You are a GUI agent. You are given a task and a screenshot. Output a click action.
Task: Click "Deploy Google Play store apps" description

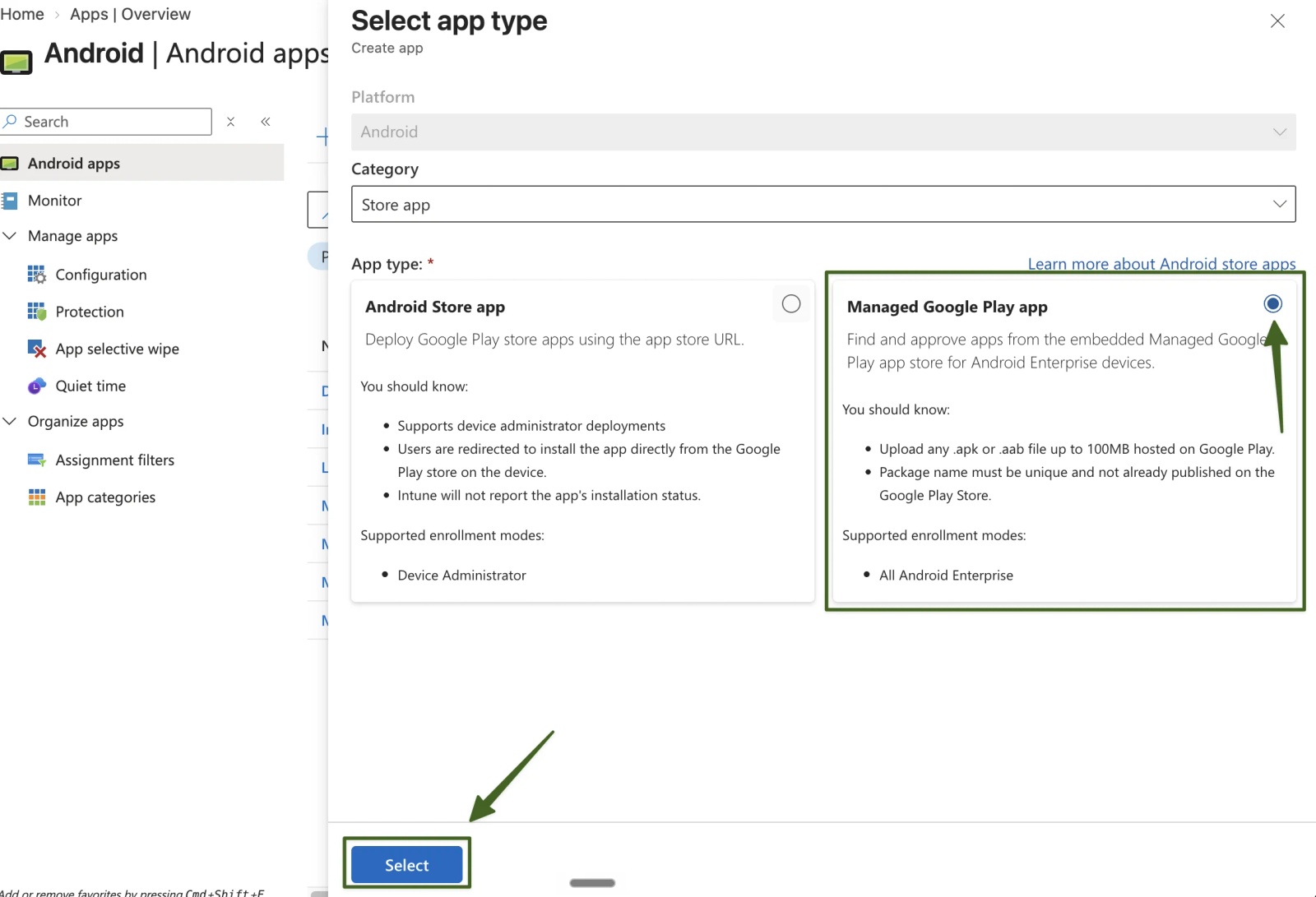[554, 340]
